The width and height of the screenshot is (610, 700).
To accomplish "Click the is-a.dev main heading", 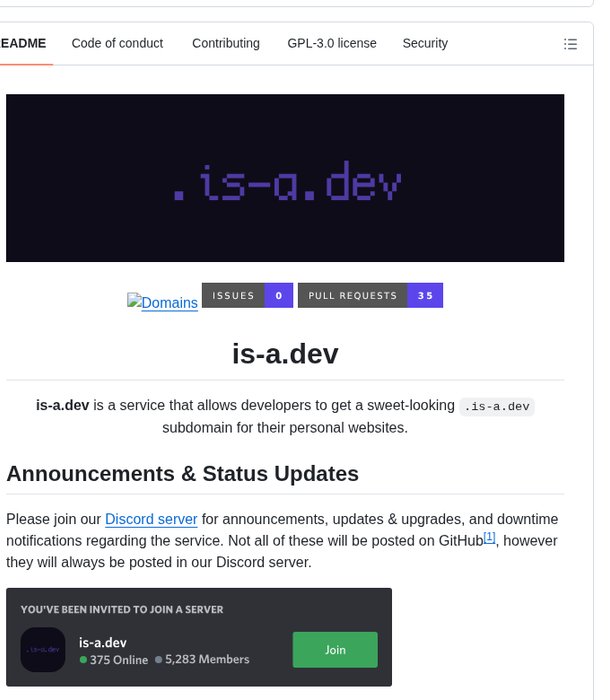I will tap(285, 354).
